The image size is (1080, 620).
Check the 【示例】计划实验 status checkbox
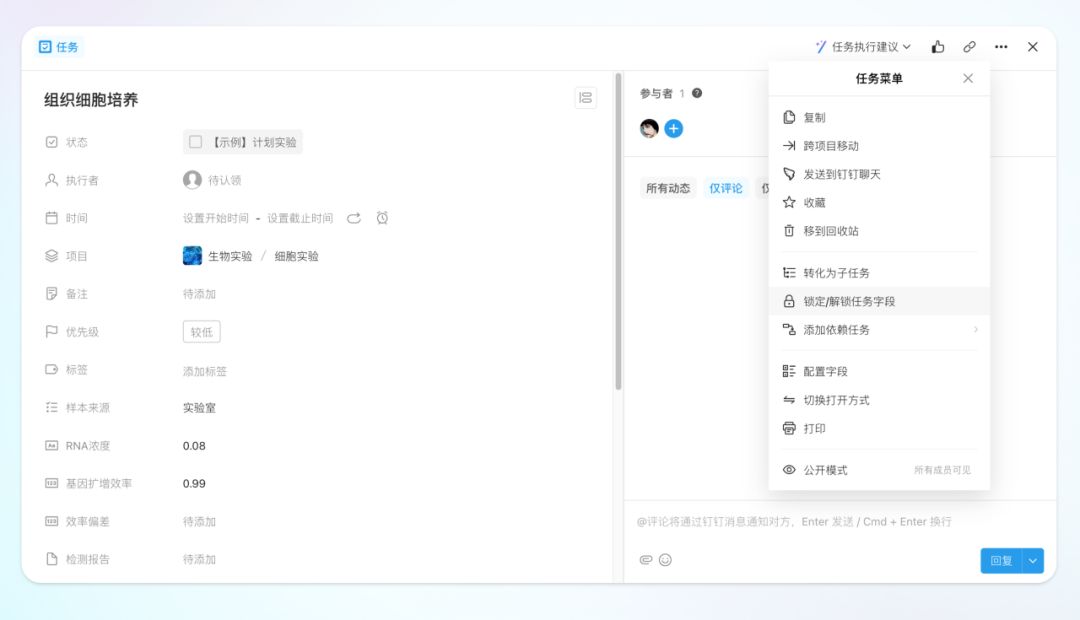pyautogui.click(x=196, y=142)
